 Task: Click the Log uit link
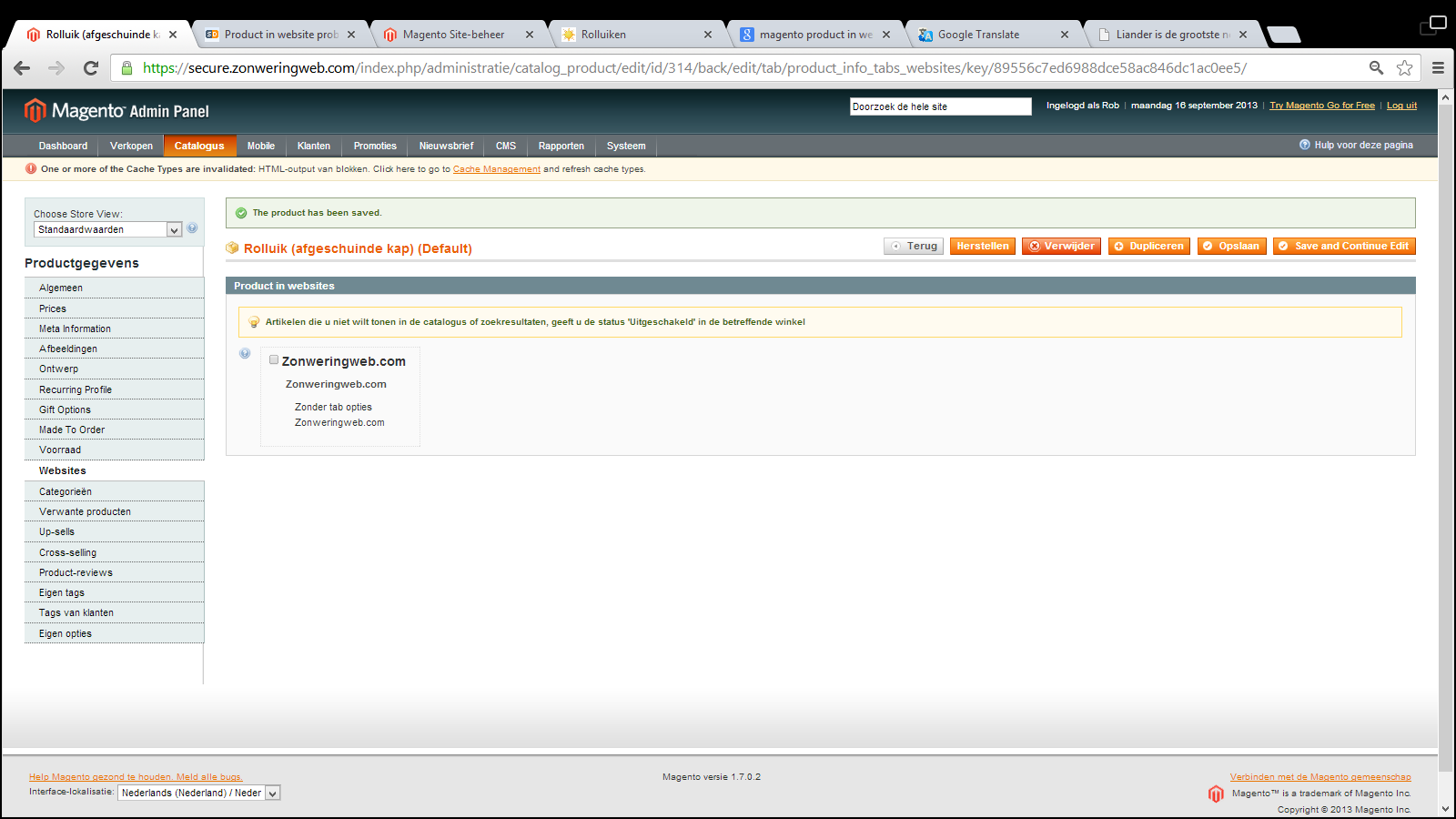tap(1401, 106)
